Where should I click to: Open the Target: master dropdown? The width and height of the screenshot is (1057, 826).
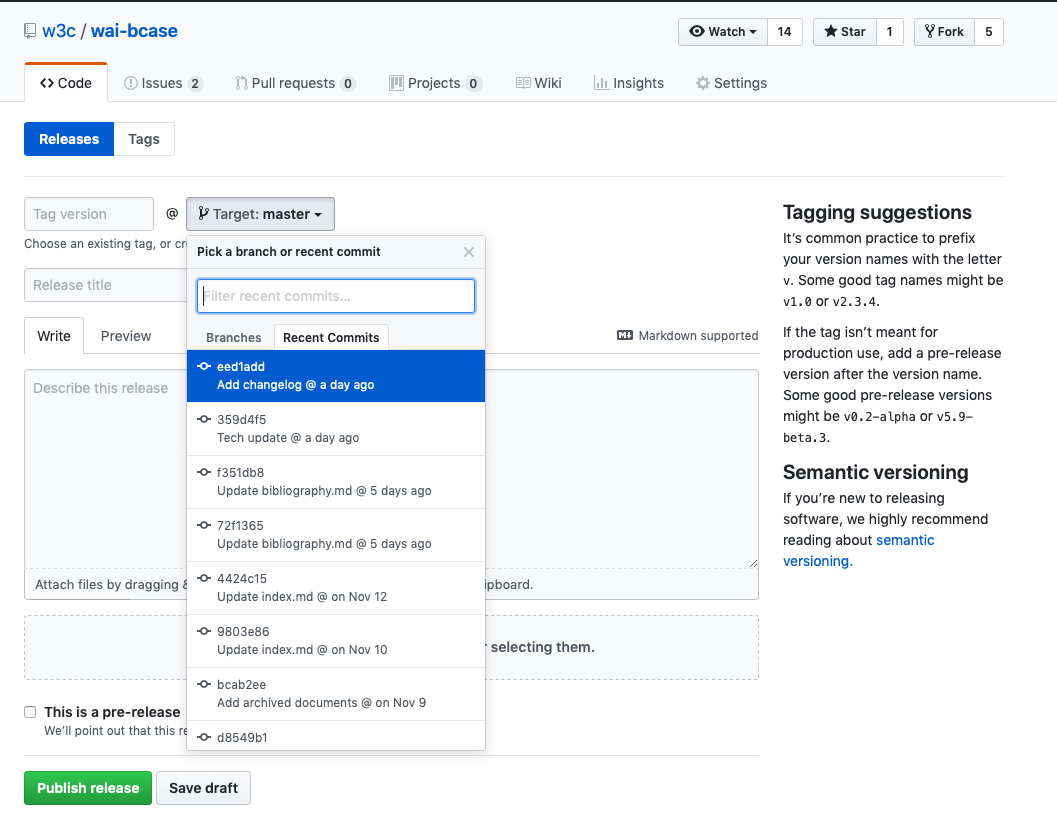(260, 214)
